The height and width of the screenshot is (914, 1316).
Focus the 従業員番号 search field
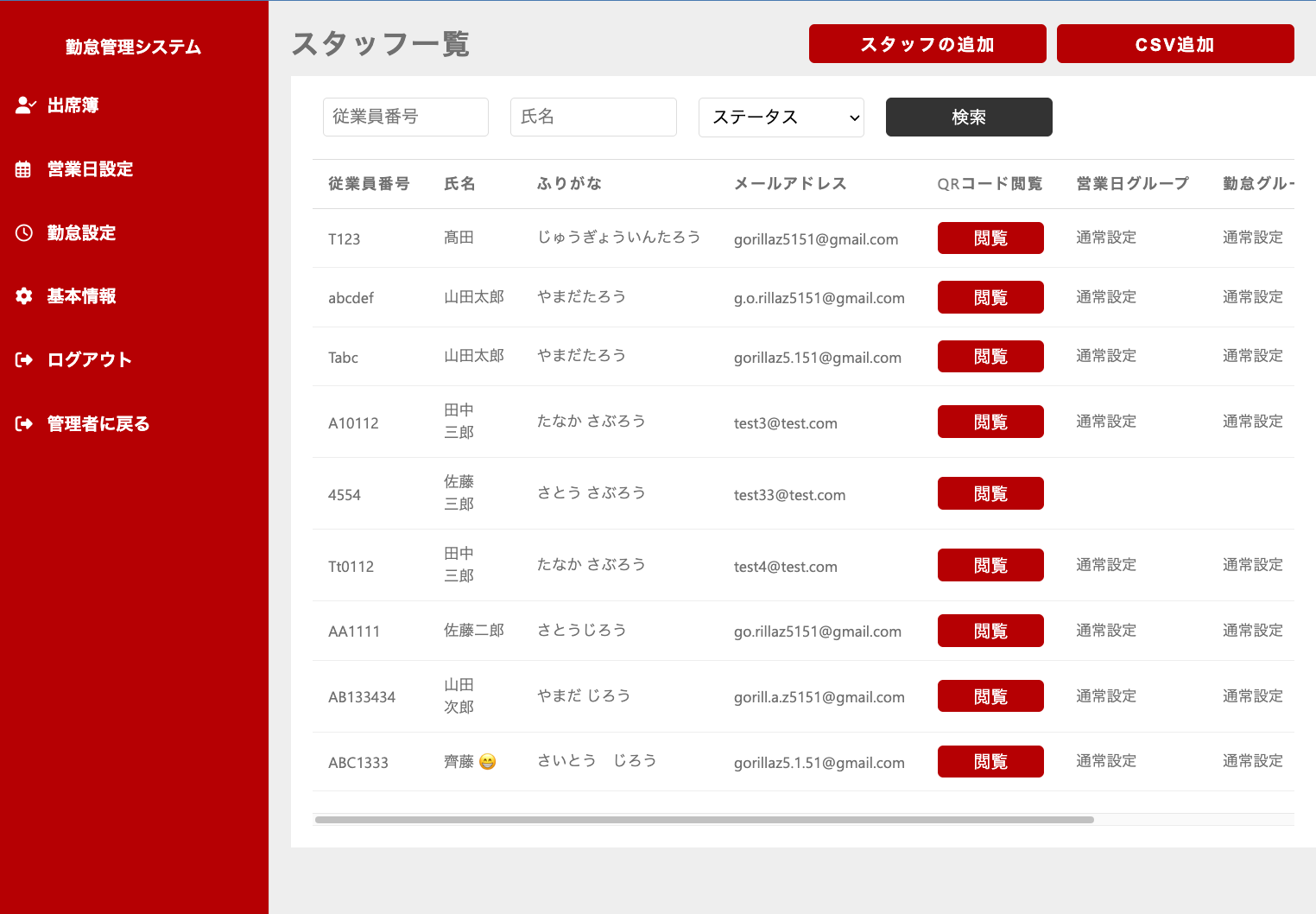[x=405, y=117]
